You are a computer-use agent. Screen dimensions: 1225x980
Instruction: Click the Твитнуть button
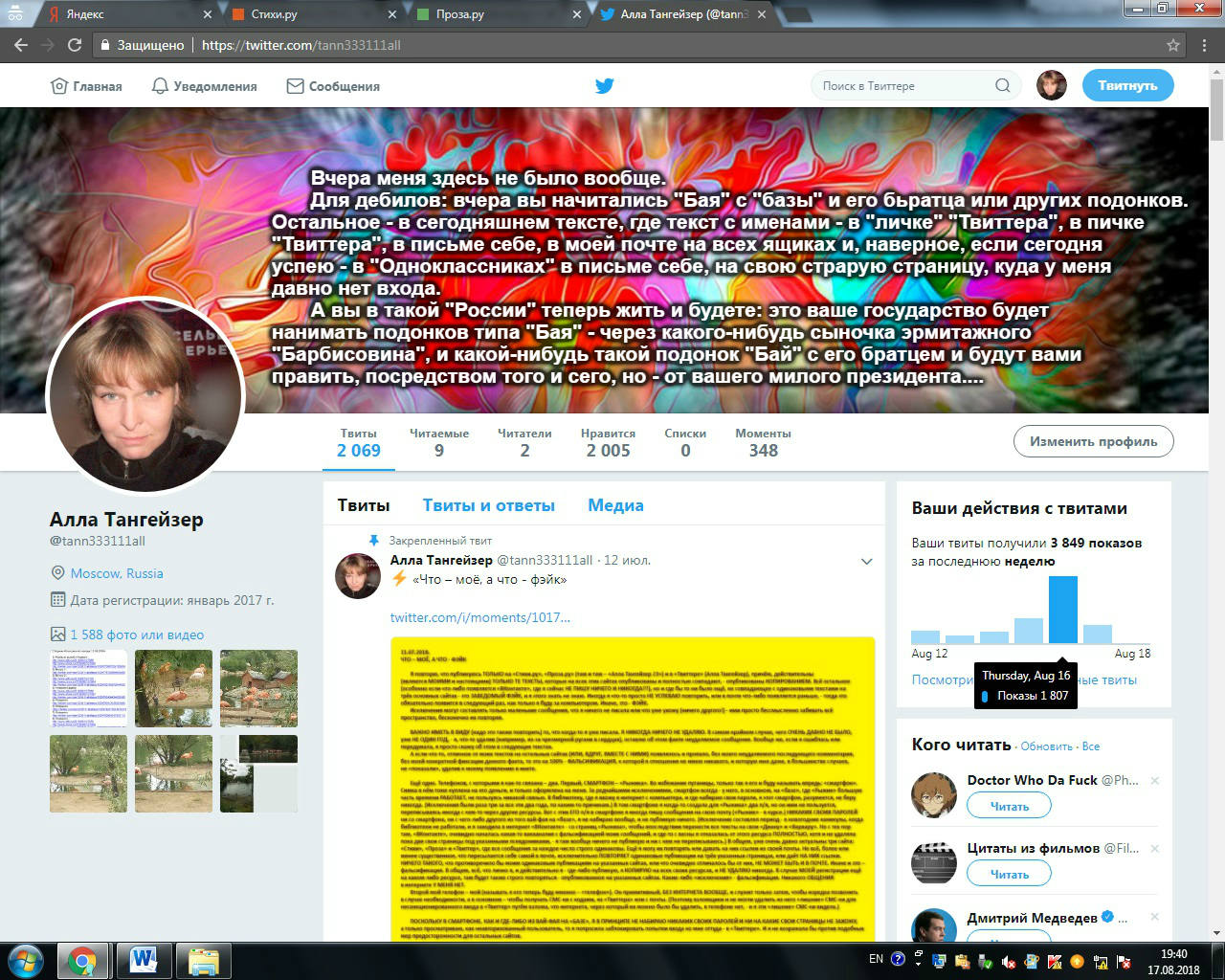(x=1127, y=85)
